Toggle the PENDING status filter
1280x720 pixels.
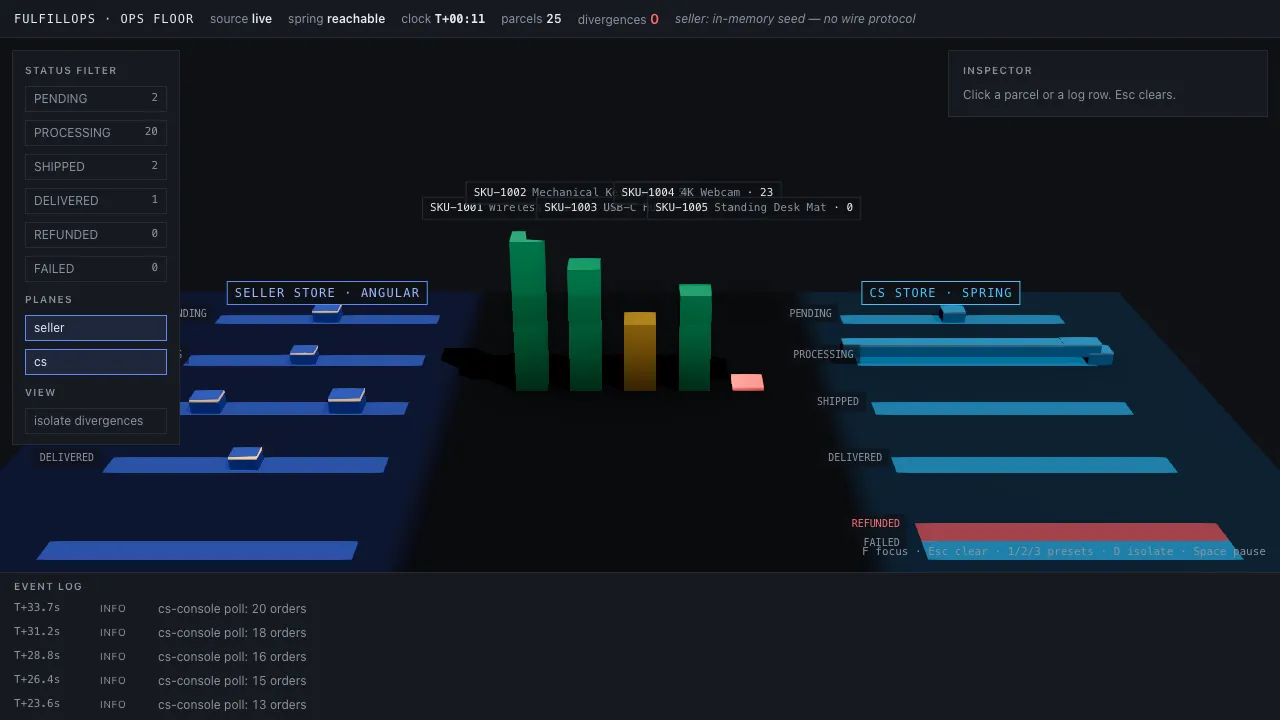coord(96,98)
